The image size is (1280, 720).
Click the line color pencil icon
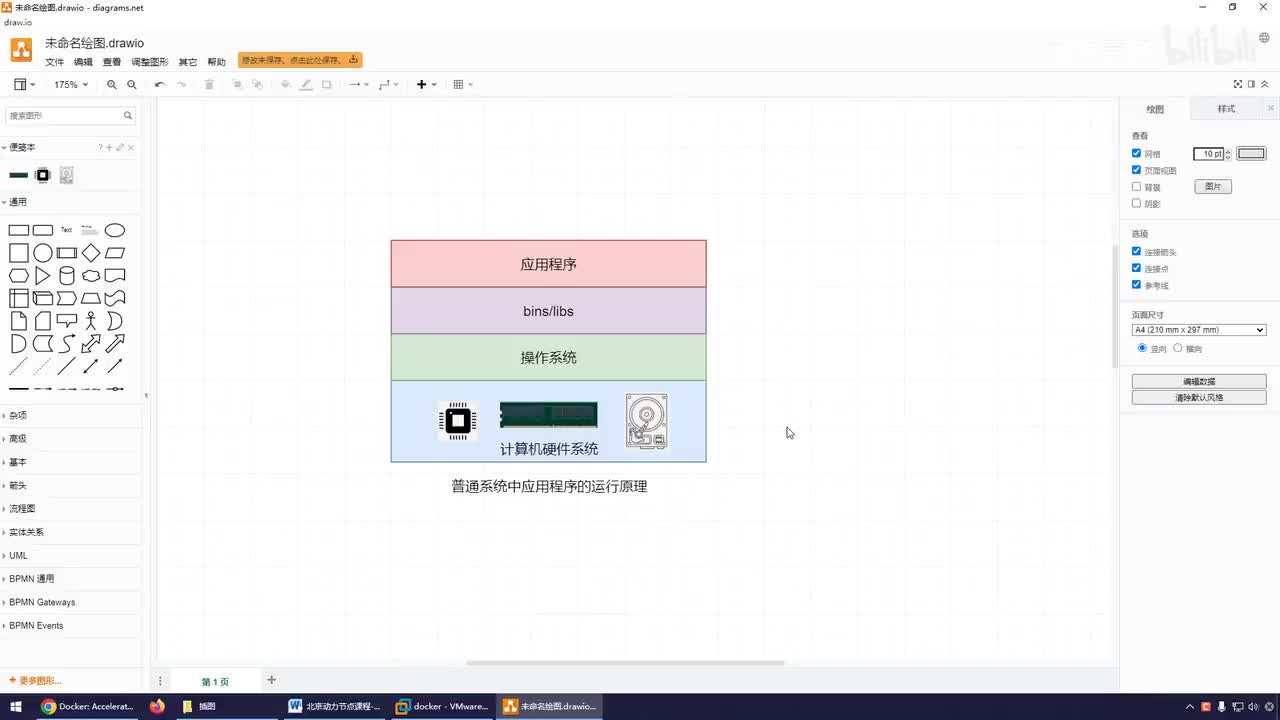(306, 85)
